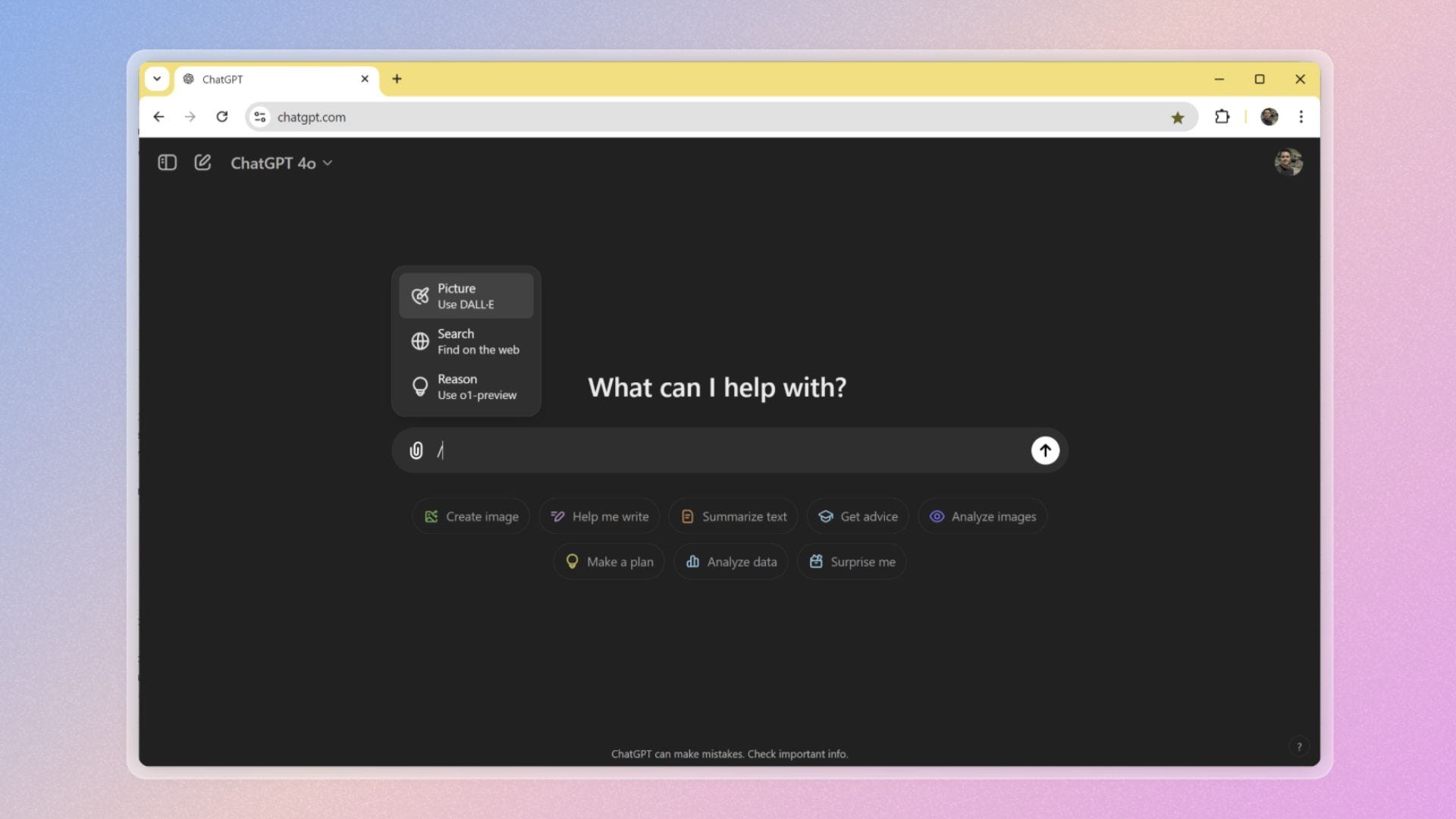
Task: Open the Chrome three-dot menu
Action: 1301,117
